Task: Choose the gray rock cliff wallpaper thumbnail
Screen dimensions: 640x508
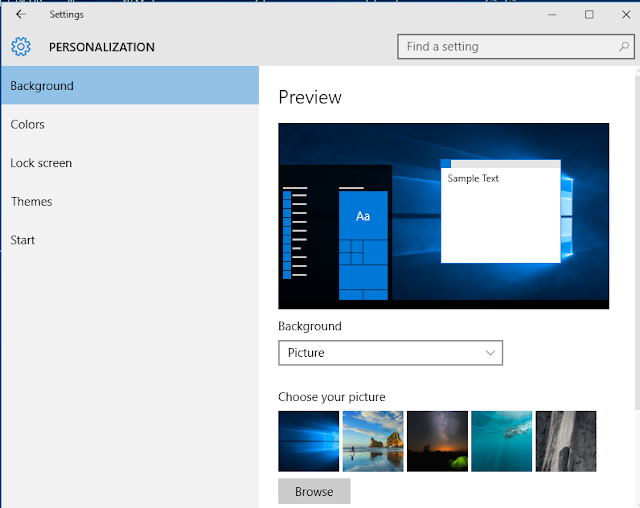Action: pos(566,441)
